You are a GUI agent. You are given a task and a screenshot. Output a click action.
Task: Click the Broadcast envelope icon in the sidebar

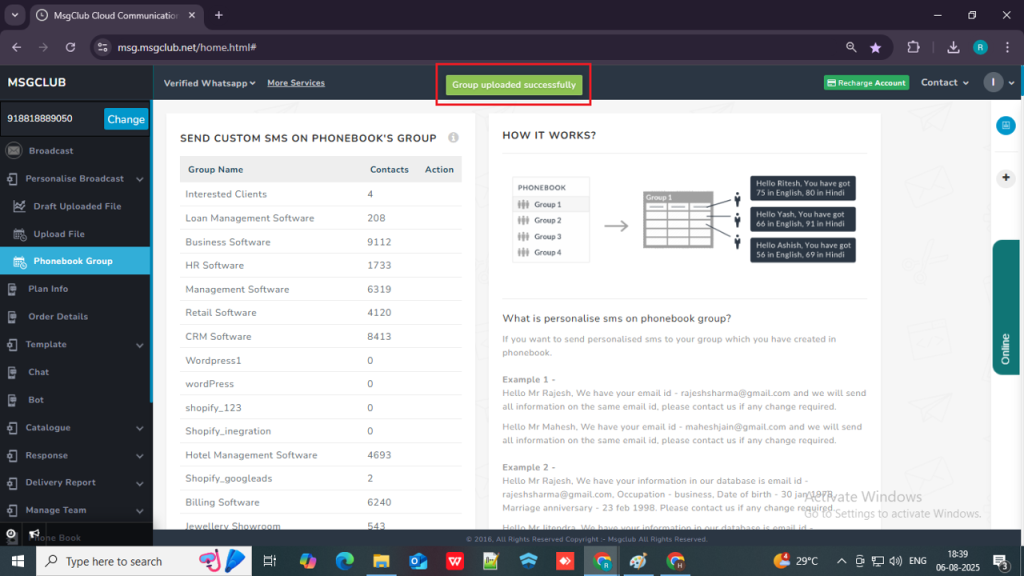tap(14, 151)
